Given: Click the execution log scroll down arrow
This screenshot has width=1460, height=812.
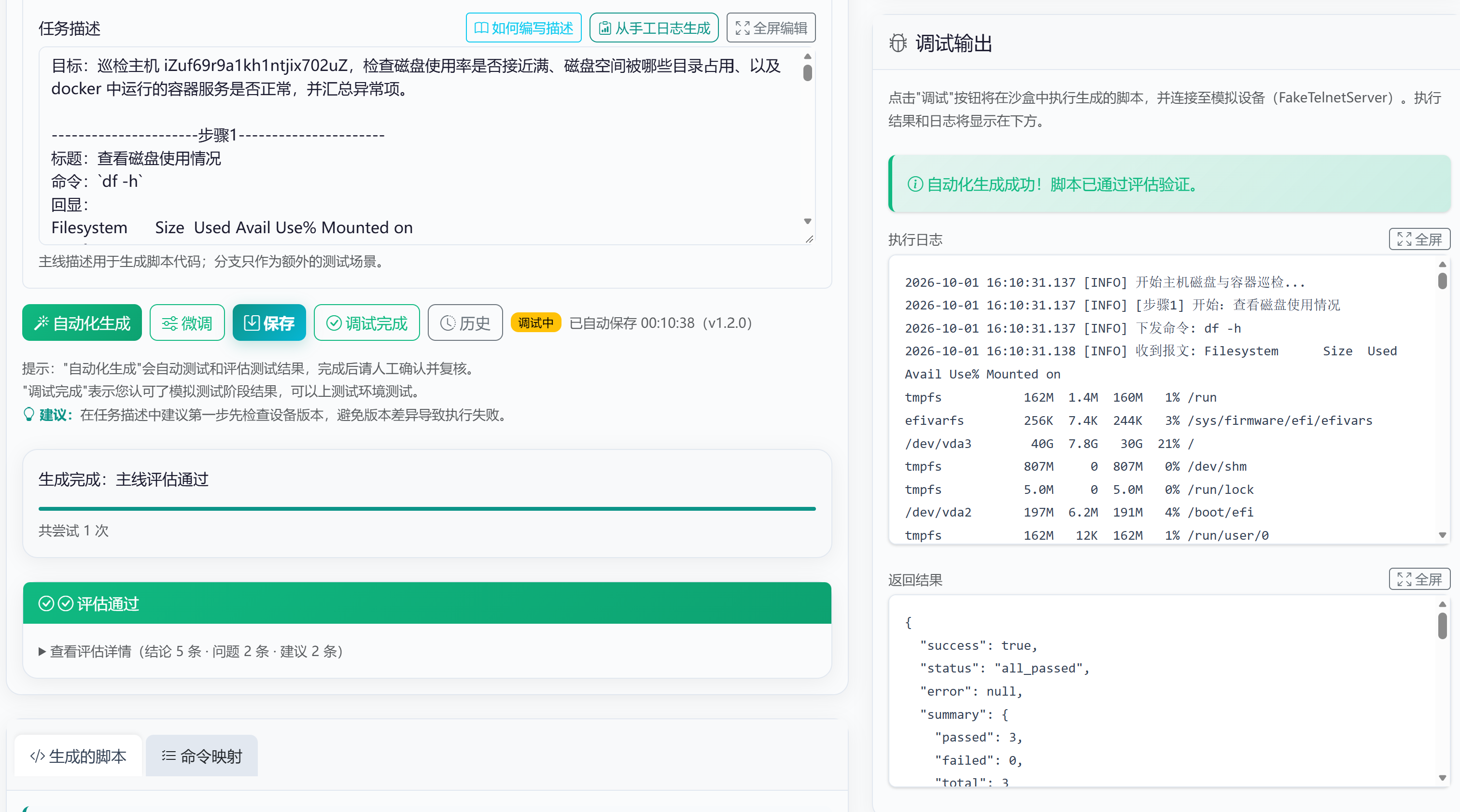Looking at the screenshot, I should click(x=1443, y=535).
